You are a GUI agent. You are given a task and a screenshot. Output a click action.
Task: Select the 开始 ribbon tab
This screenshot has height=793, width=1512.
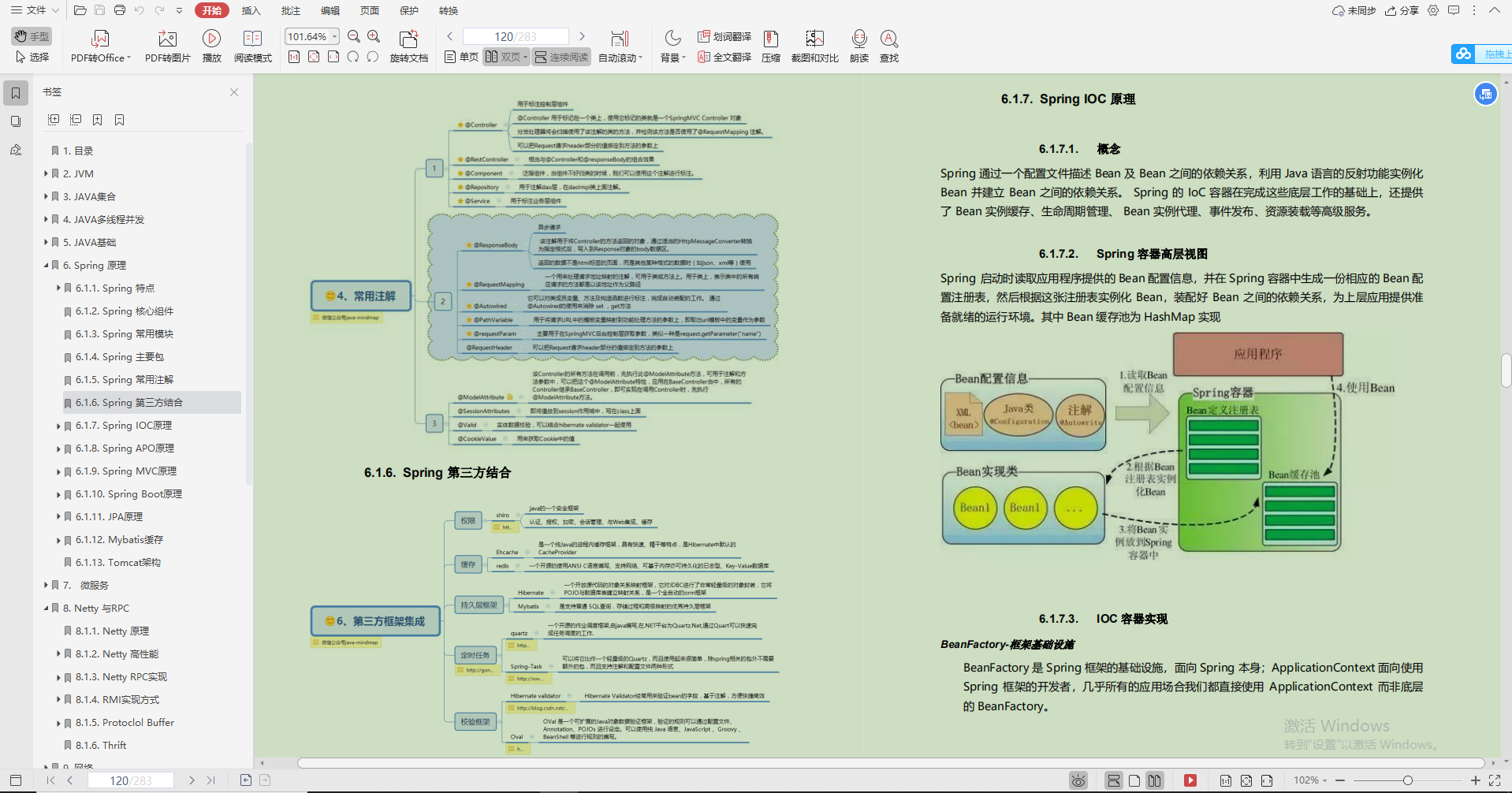point(211,10)
